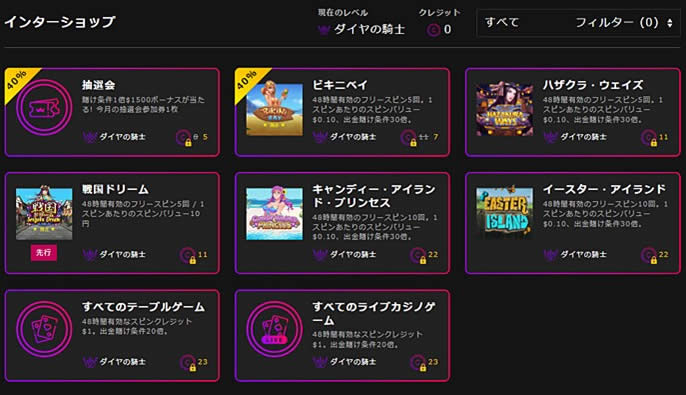The image size is (686, 395).
Task: Click the locked credit icon on ビキニベイ card
Action: tap(409, 138)
